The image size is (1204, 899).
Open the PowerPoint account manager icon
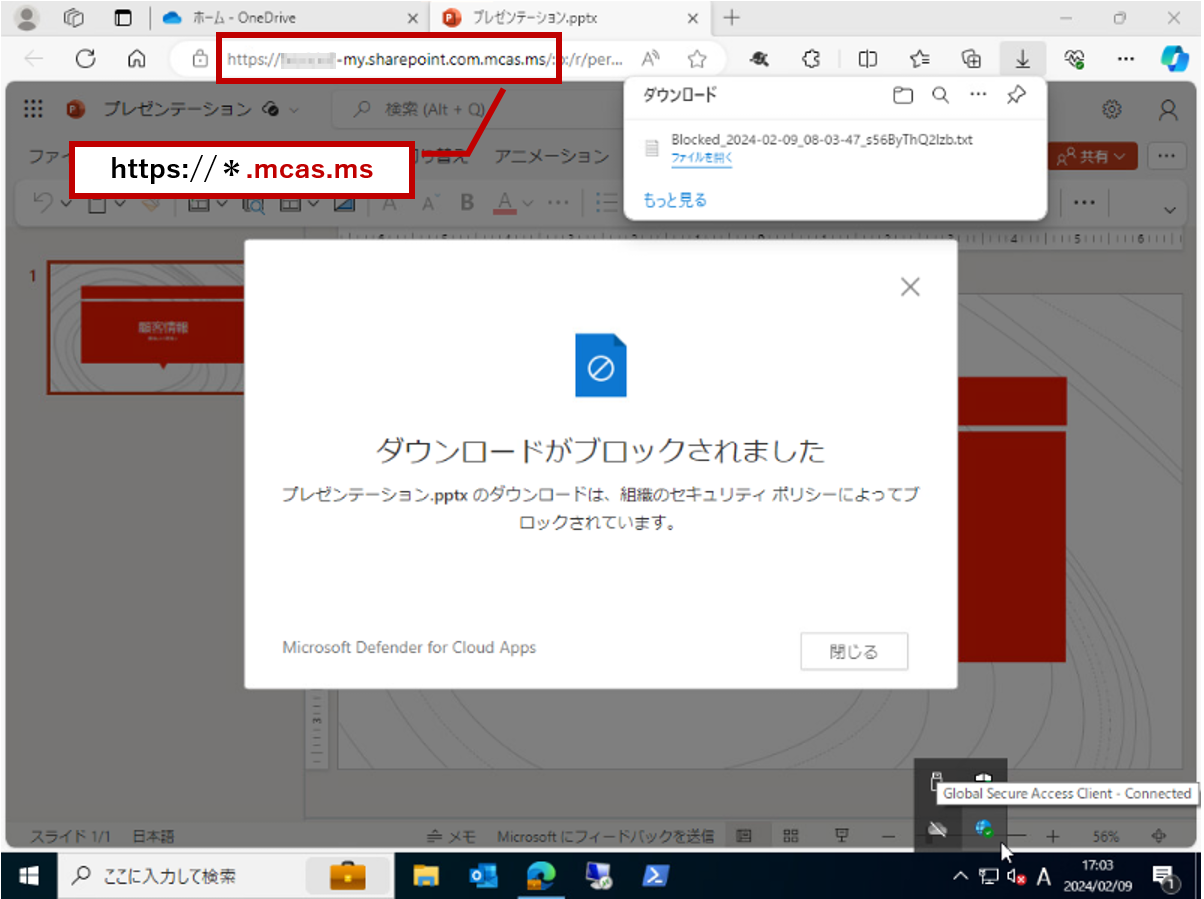(x=1167, y=109)
